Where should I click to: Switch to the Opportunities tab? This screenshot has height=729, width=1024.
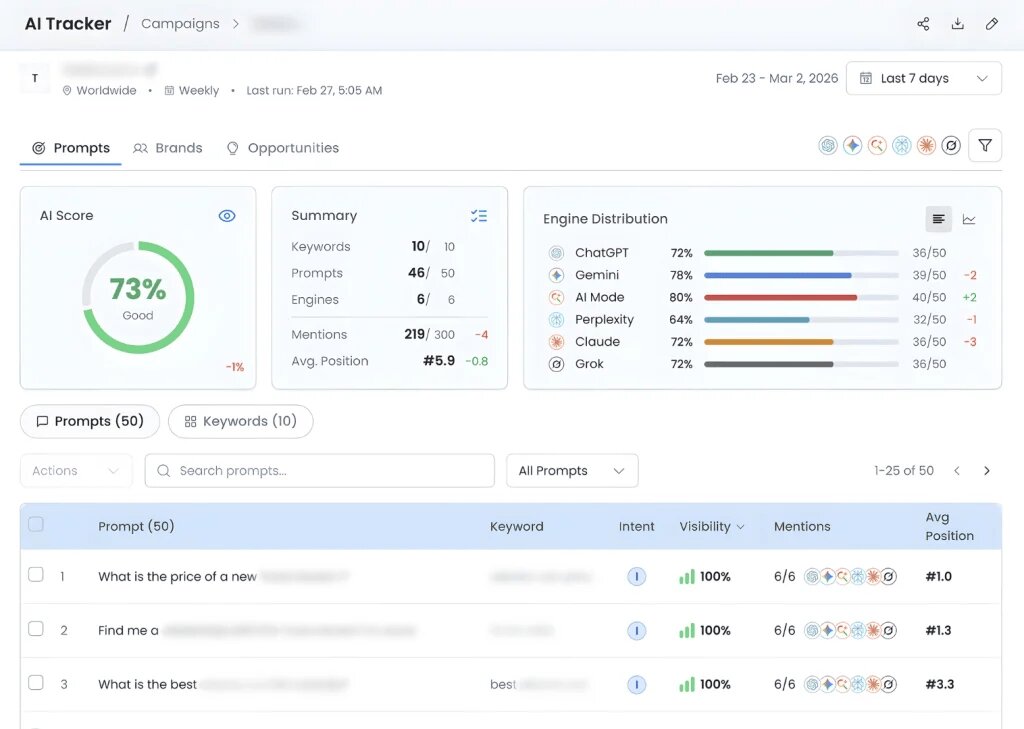click(283, 148)
